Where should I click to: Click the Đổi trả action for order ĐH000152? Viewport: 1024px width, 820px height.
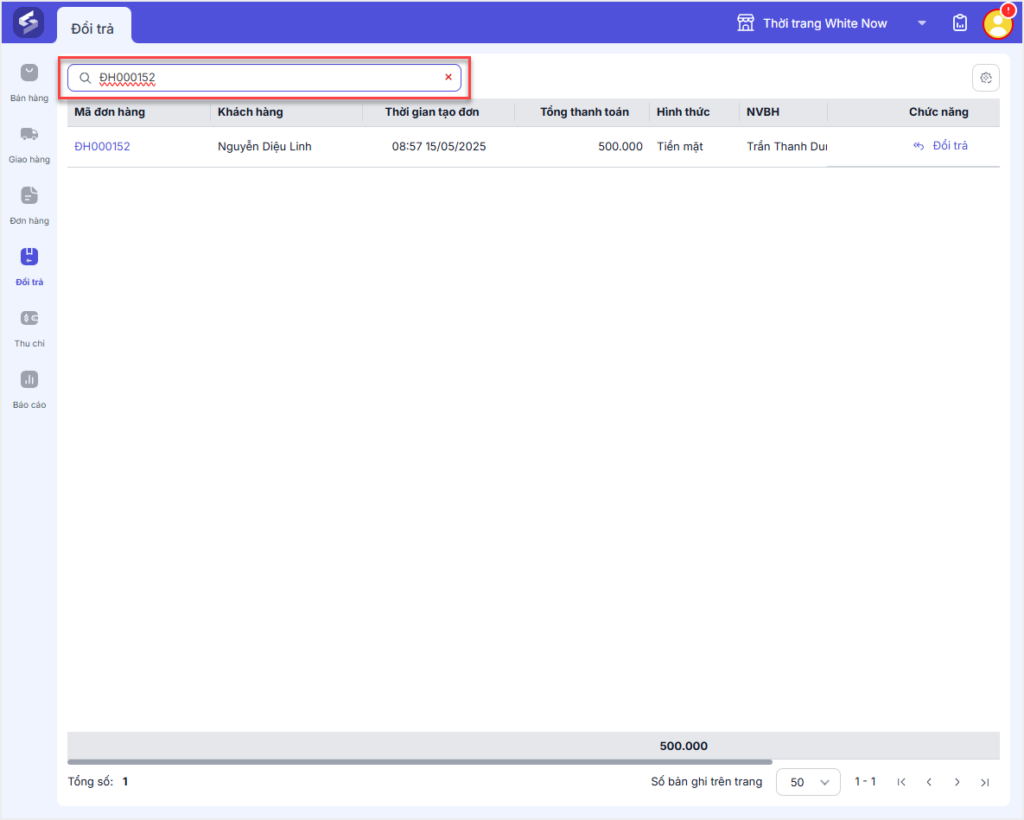[940, 146]
